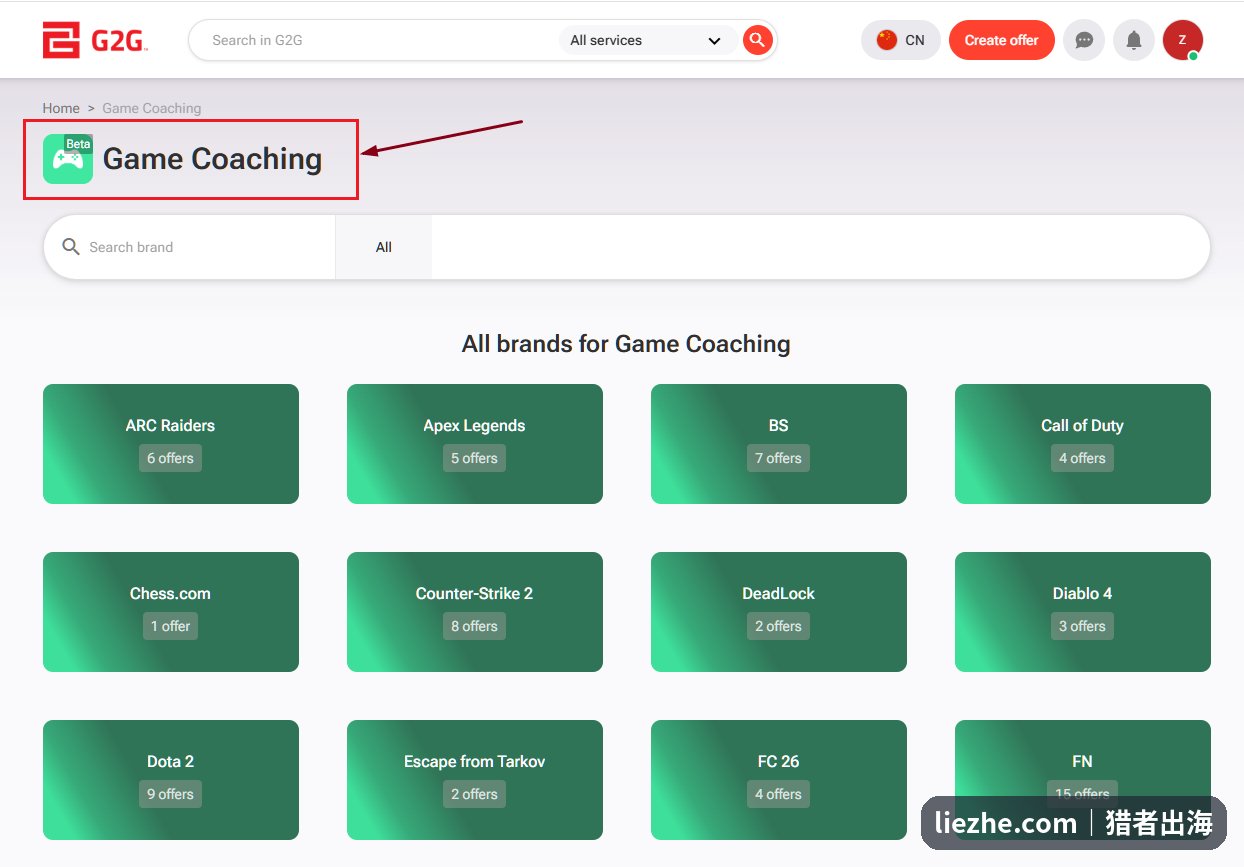This screenshot has height=867, width=1244.
Task: Open the Diablo 4 brand card
Action: (x=1083, y=612)
